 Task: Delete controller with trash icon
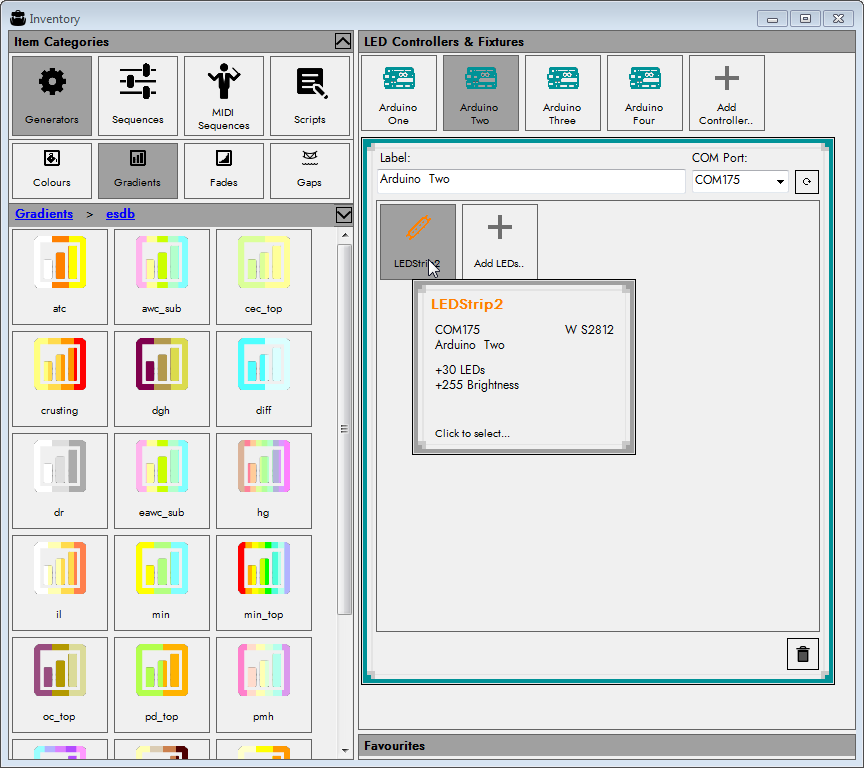point(803,654)
